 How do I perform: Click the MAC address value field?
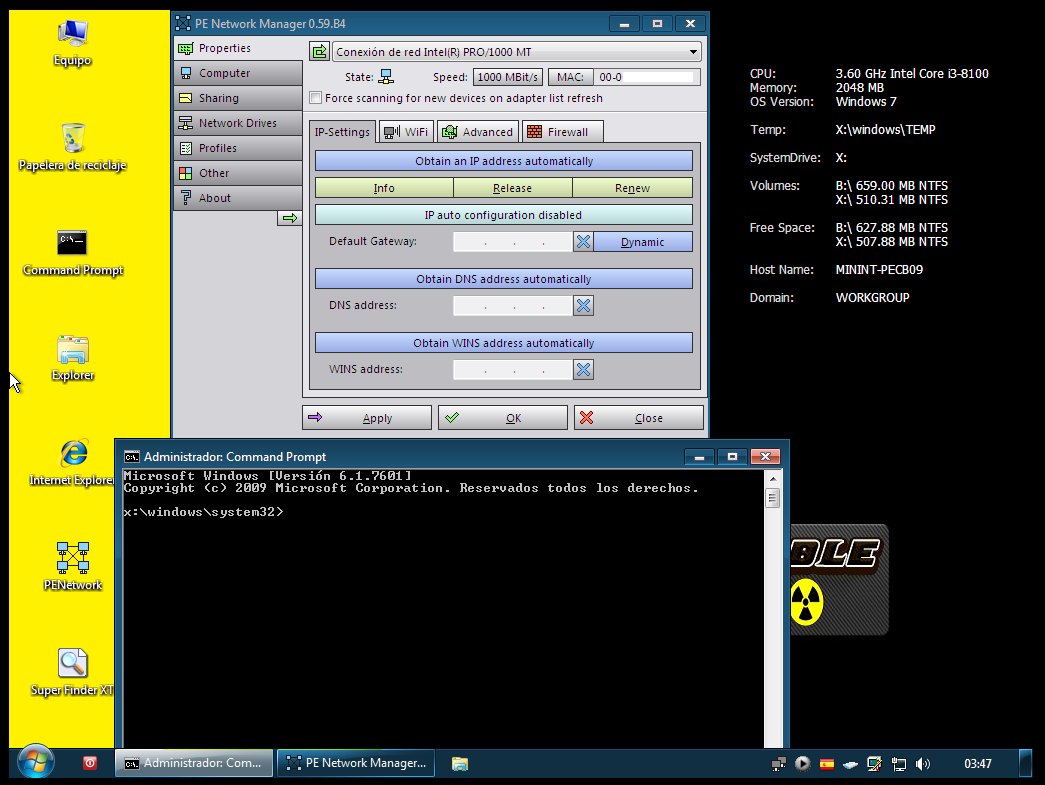(x=646, y=77)
